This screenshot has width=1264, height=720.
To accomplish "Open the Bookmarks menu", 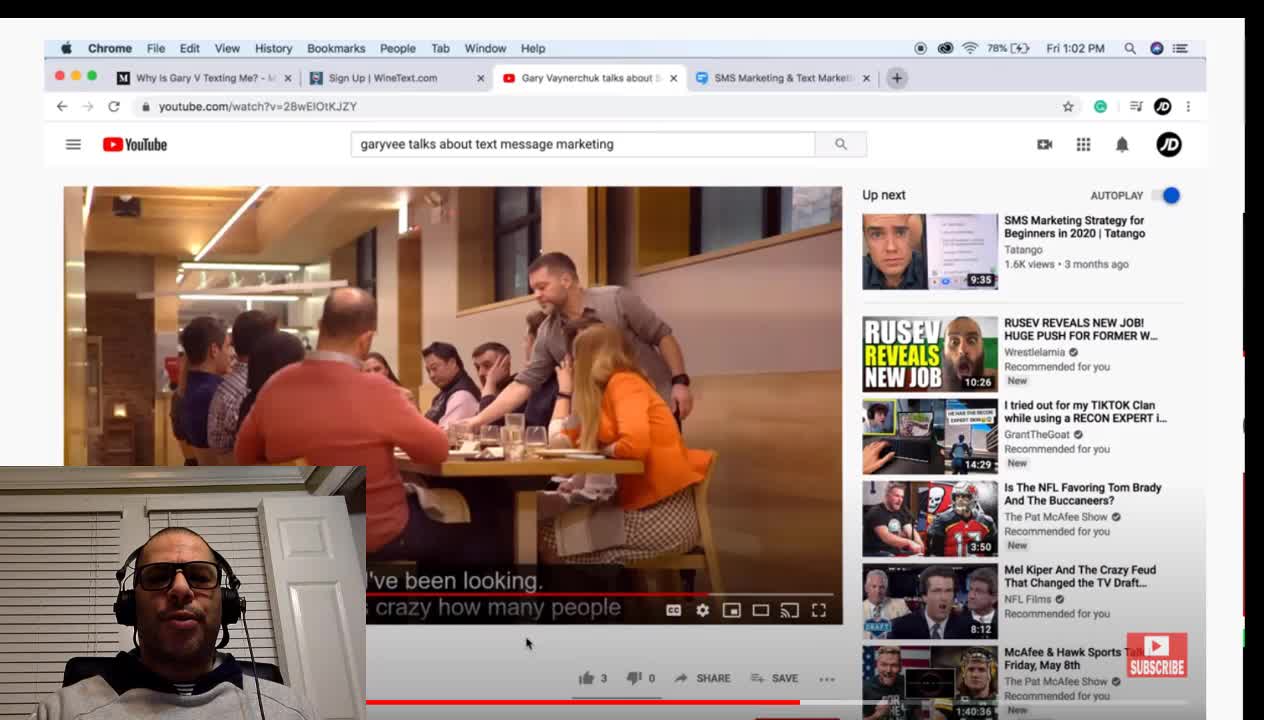I will (336, 48).
